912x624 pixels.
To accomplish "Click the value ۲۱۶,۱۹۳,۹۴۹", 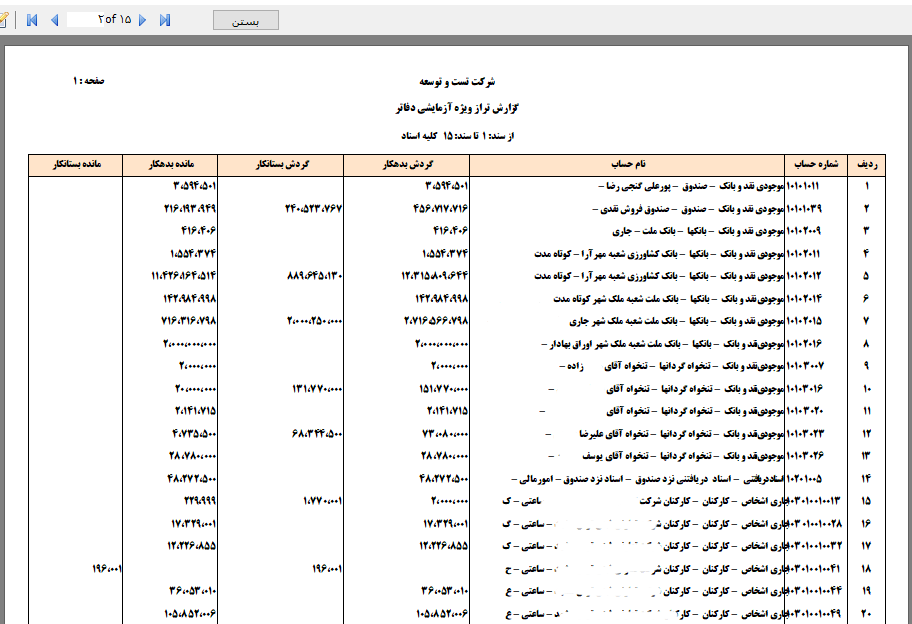I will click(190, 209).
